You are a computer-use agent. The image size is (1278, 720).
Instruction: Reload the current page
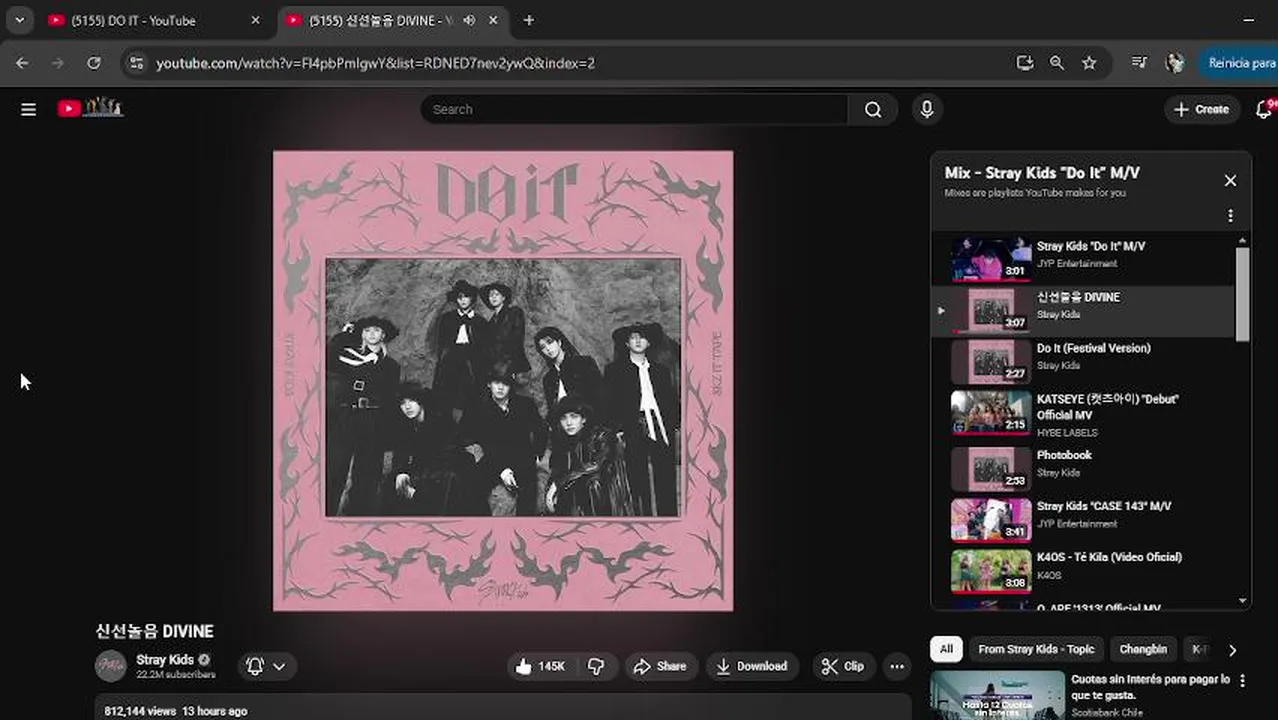point(93,63)
